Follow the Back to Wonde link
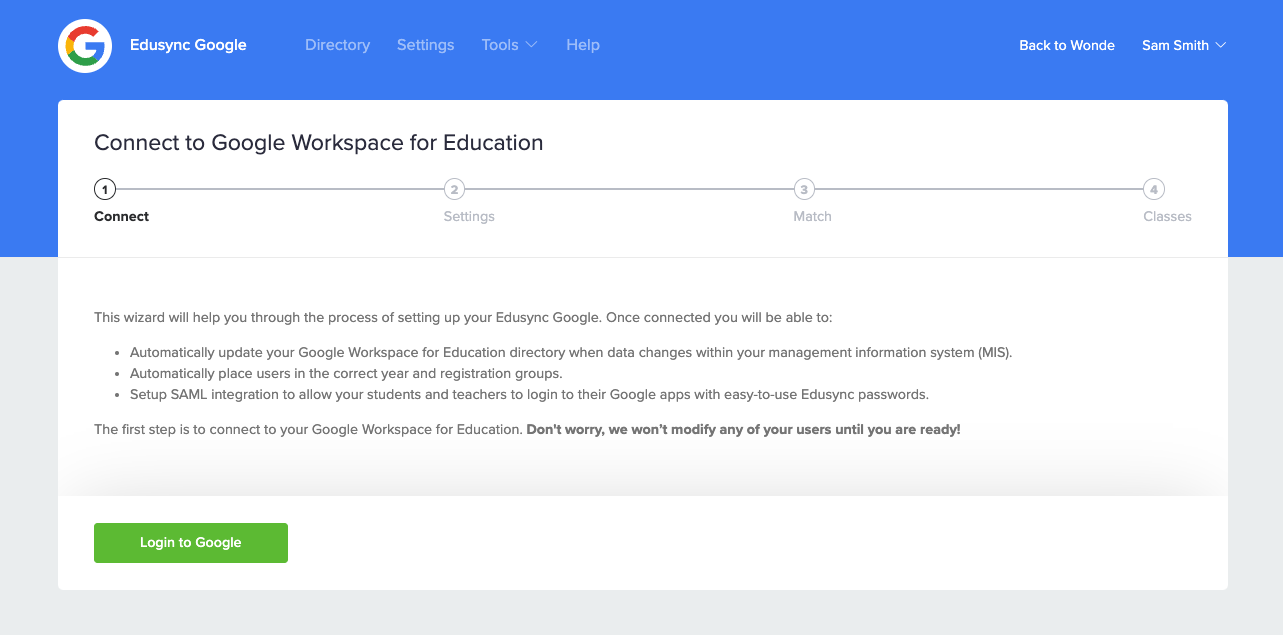This screenshot has width=1283, height=635. [1066, 45]
